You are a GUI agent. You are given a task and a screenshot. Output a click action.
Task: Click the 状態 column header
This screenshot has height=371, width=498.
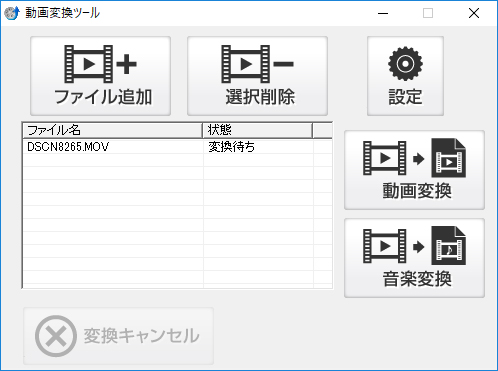coord(258,130)
